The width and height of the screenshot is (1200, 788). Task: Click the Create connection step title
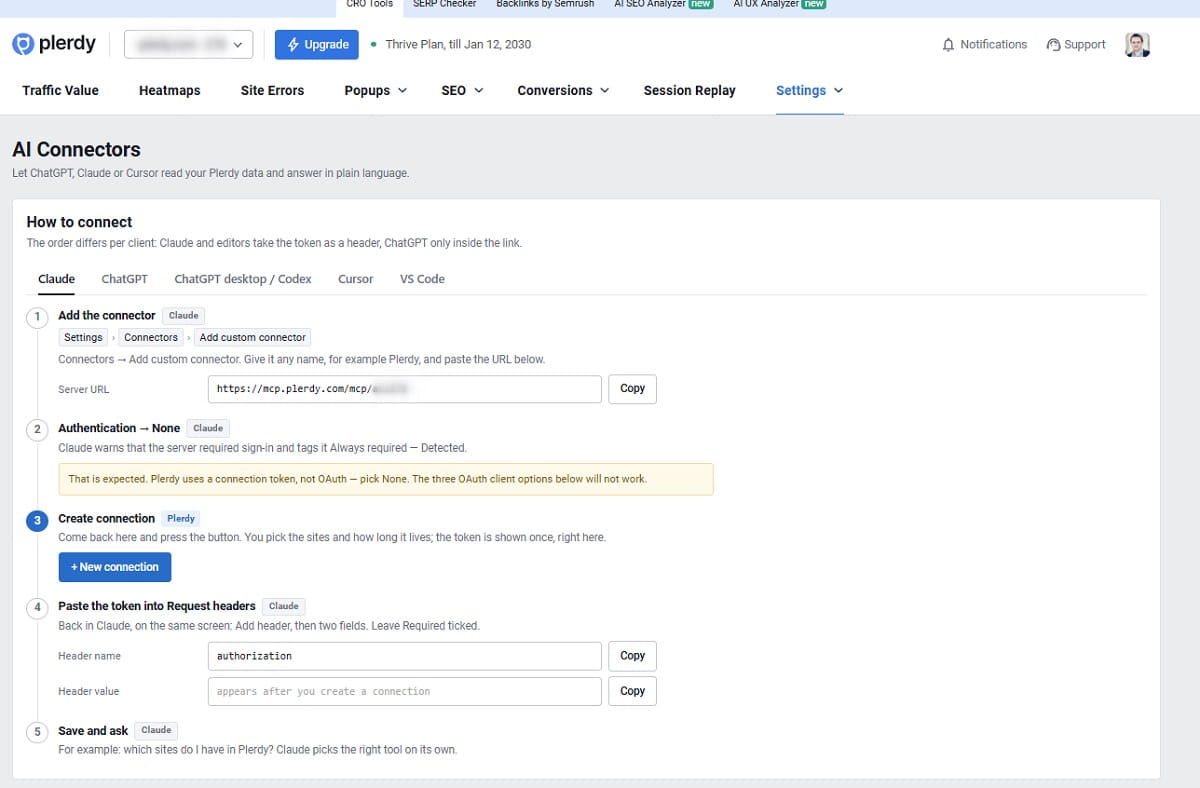106,519
